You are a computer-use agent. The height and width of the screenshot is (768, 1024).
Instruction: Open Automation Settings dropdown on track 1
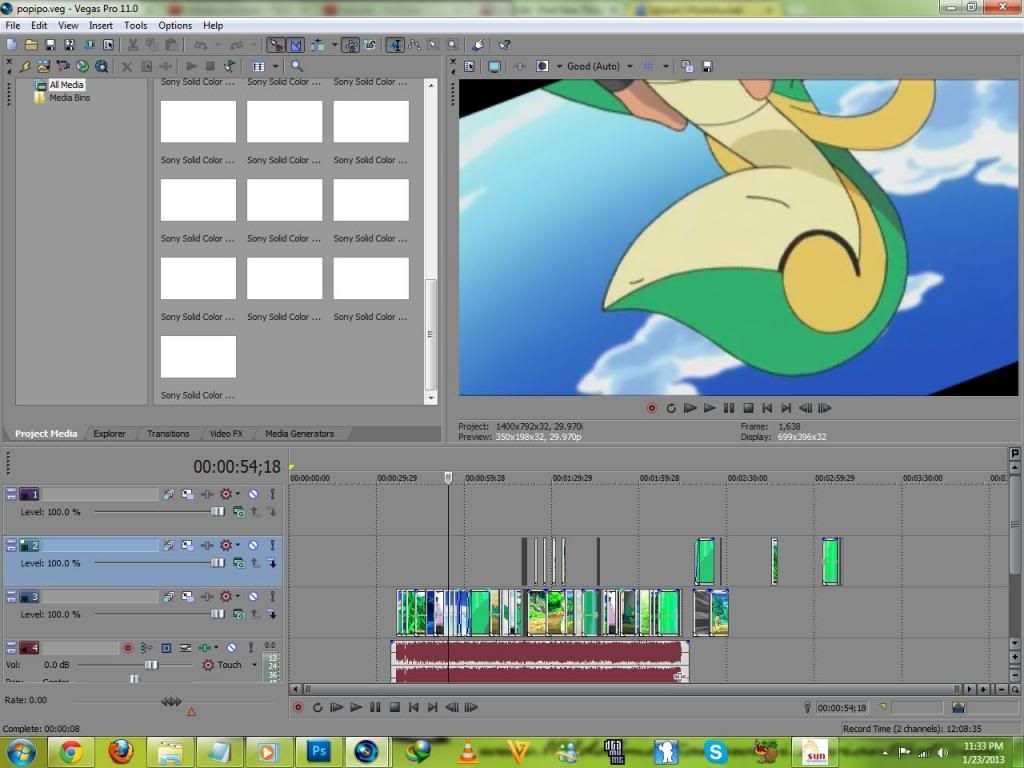[238, 494]
